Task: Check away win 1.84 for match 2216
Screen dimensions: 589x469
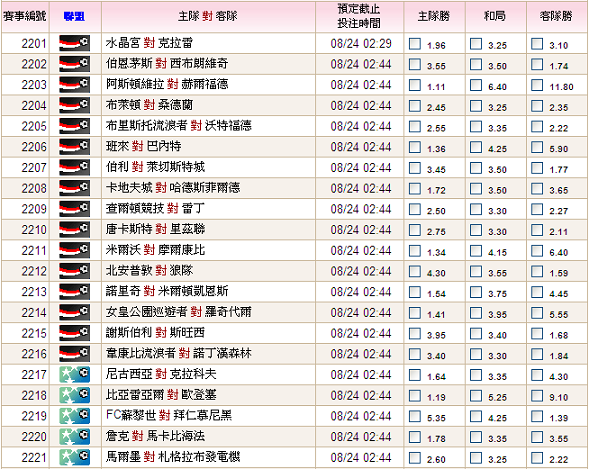Action: coord(537,354)
